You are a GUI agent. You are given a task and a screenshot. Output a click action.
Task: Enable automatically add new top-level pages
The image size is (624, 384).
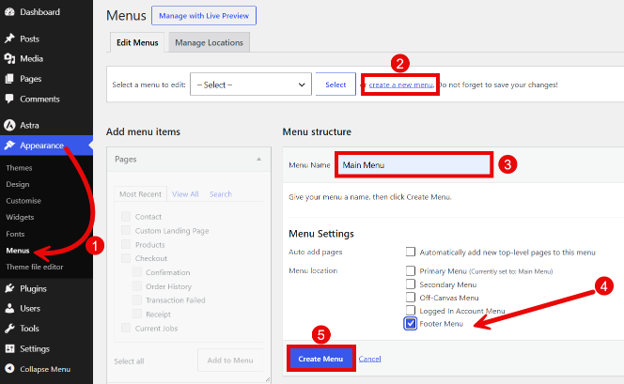pyautogui.click(x=410, y=252)
